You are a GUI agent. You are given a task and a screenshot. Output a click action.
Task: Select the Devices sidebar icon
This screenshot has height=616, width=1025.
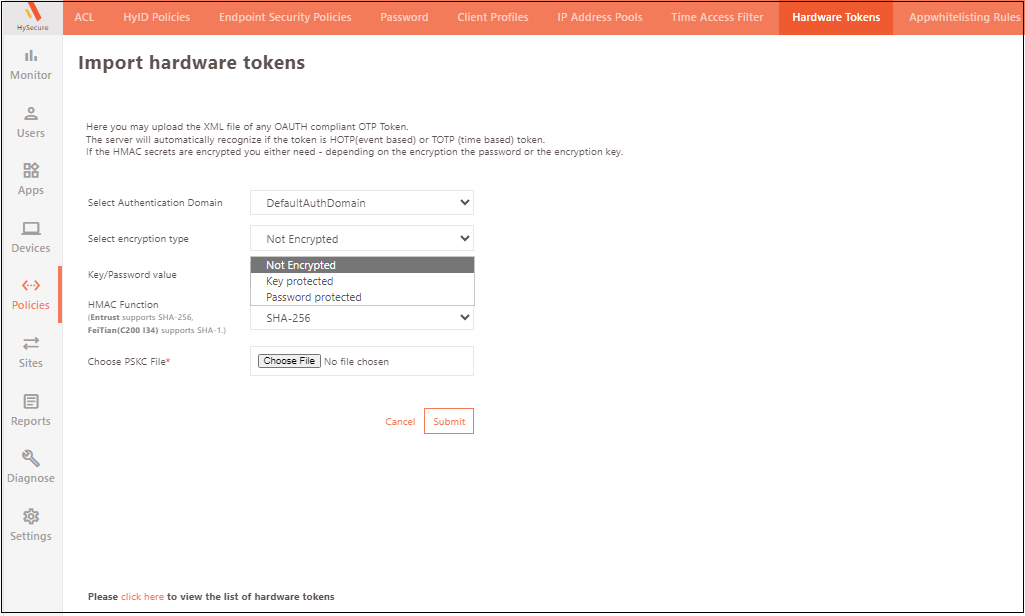[31, 229]
